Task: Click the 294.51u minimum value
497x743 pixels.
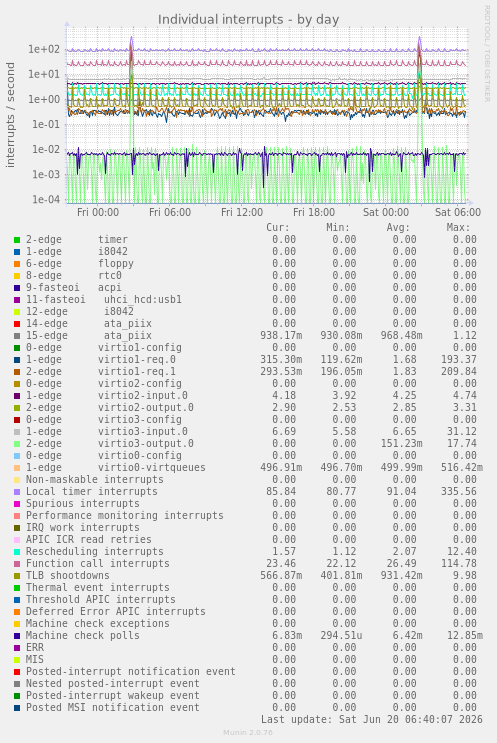Action: pos(341,636)
